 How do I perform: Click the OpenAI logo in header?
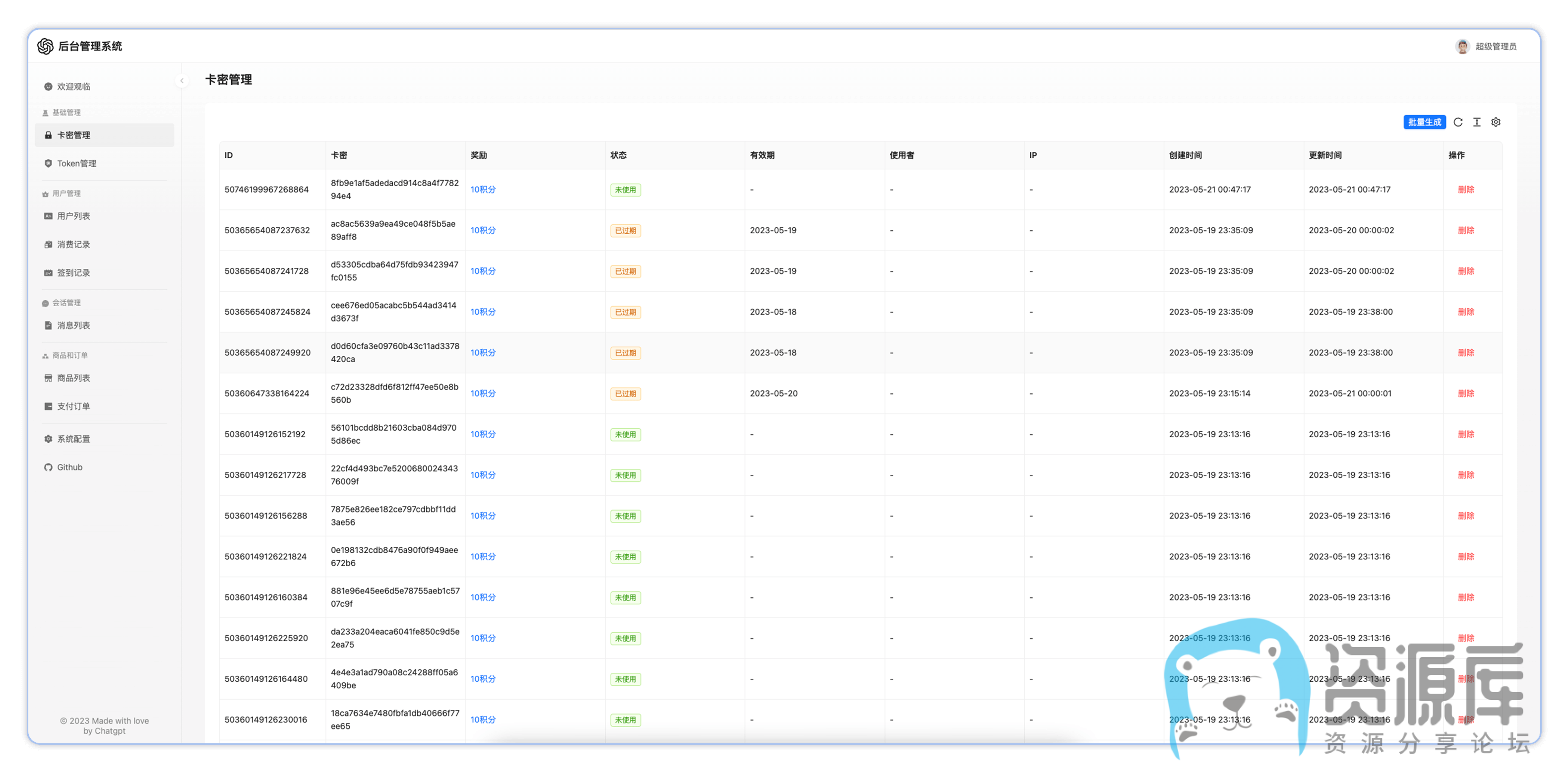(46, 46)
